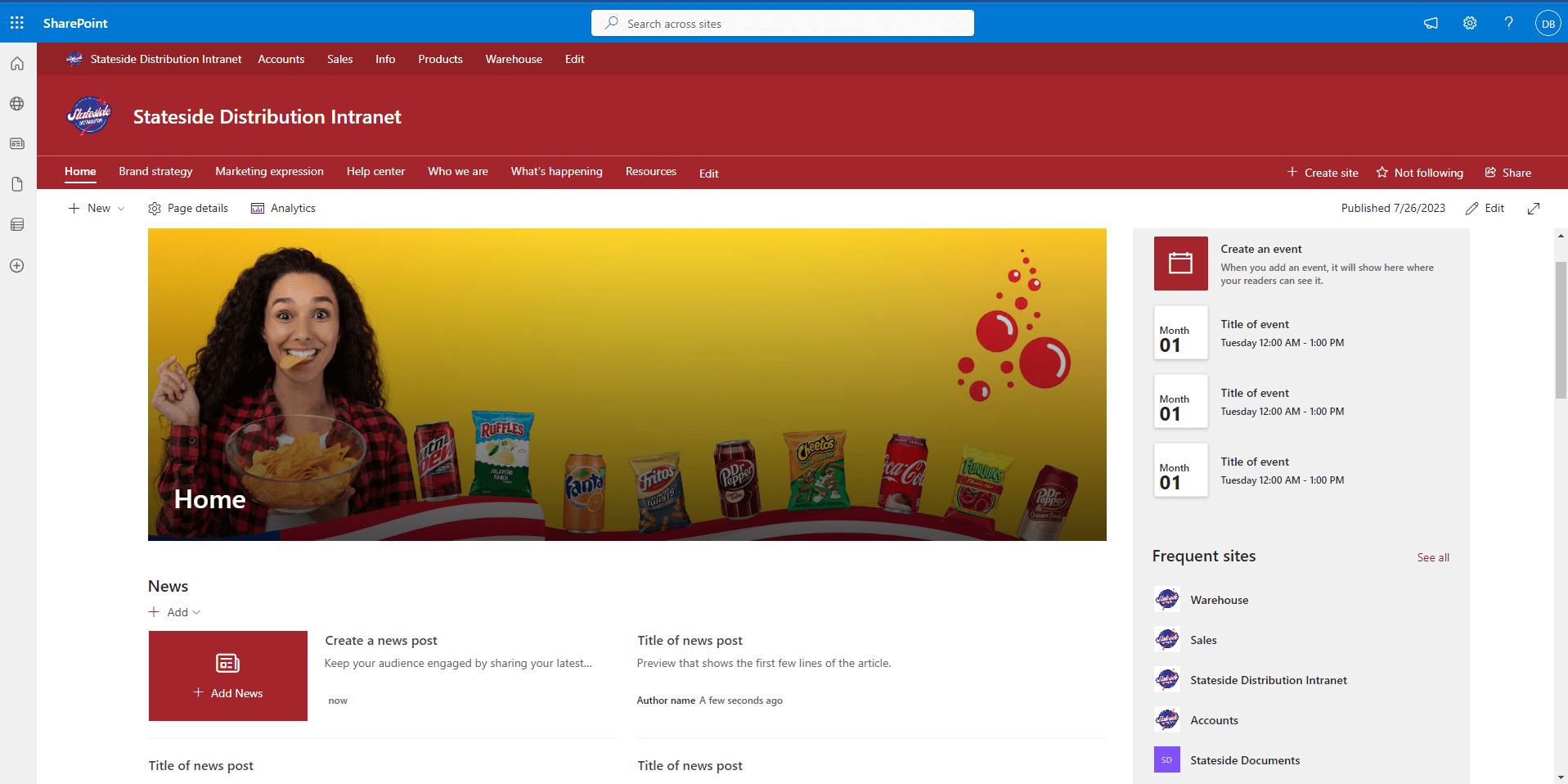Viewport: 1568px width, 784px height.
Task: Open the Brand strategy navigation tab
Action: click(x=155, y=172)
